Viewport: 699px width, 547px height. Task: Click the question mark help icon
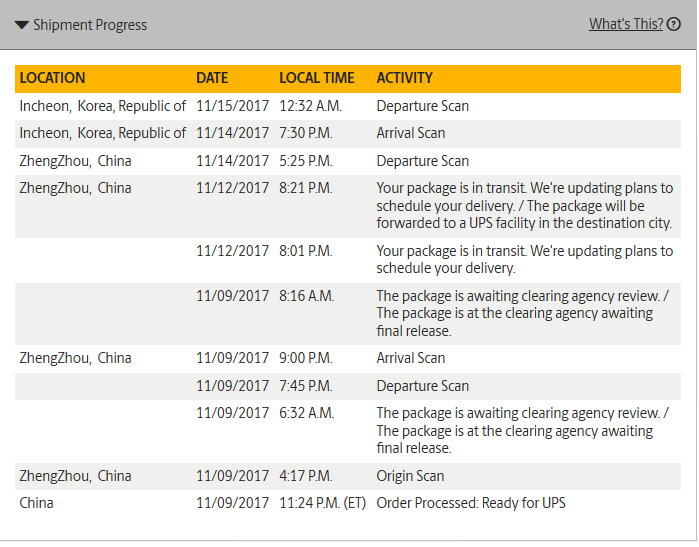674,24
